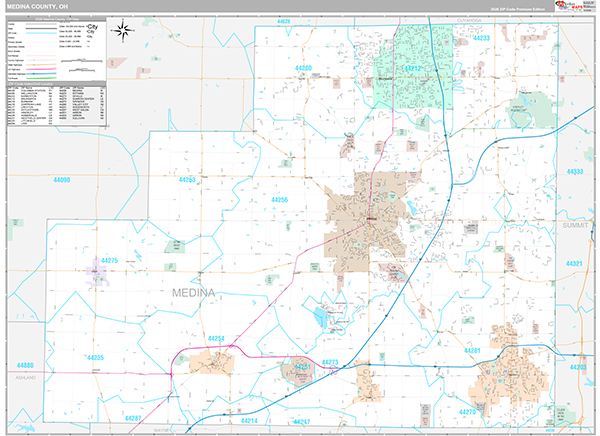Click ZIP code label 44321
The height and width of the screenshot is (436, 600).
pos(574,264)
